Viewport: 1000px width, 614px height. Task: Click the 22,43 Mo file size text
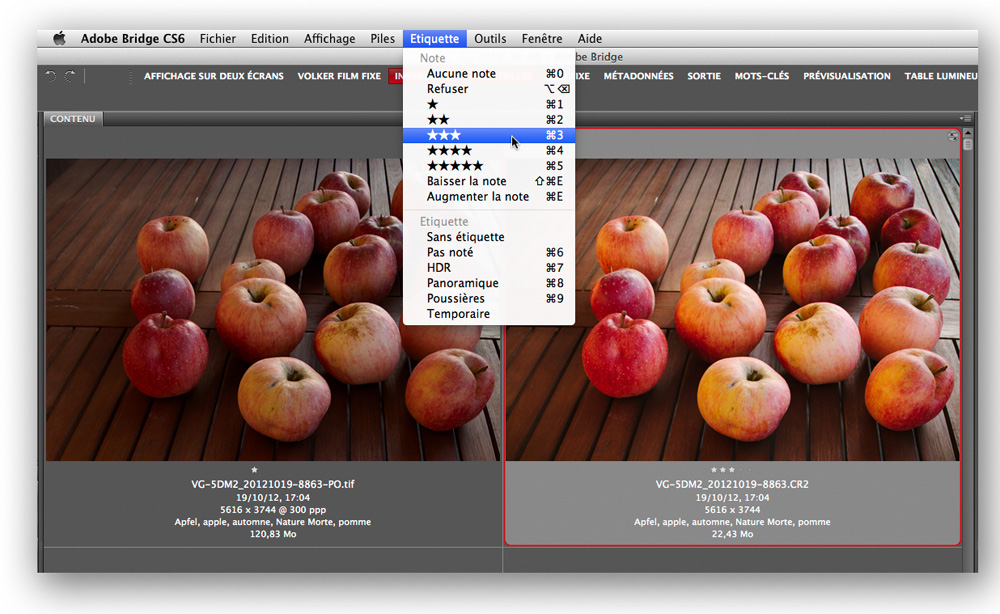tap(732, 534)
